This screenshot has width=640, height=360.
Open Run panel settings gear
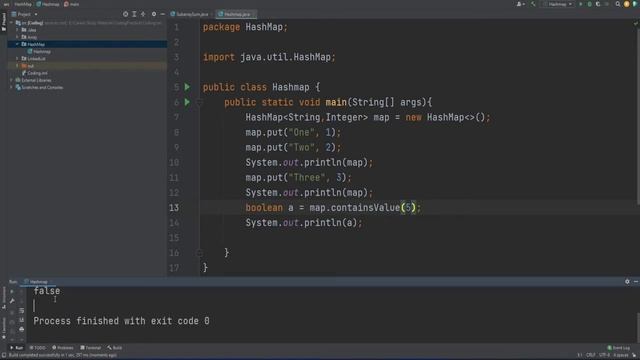click(627, 282)
